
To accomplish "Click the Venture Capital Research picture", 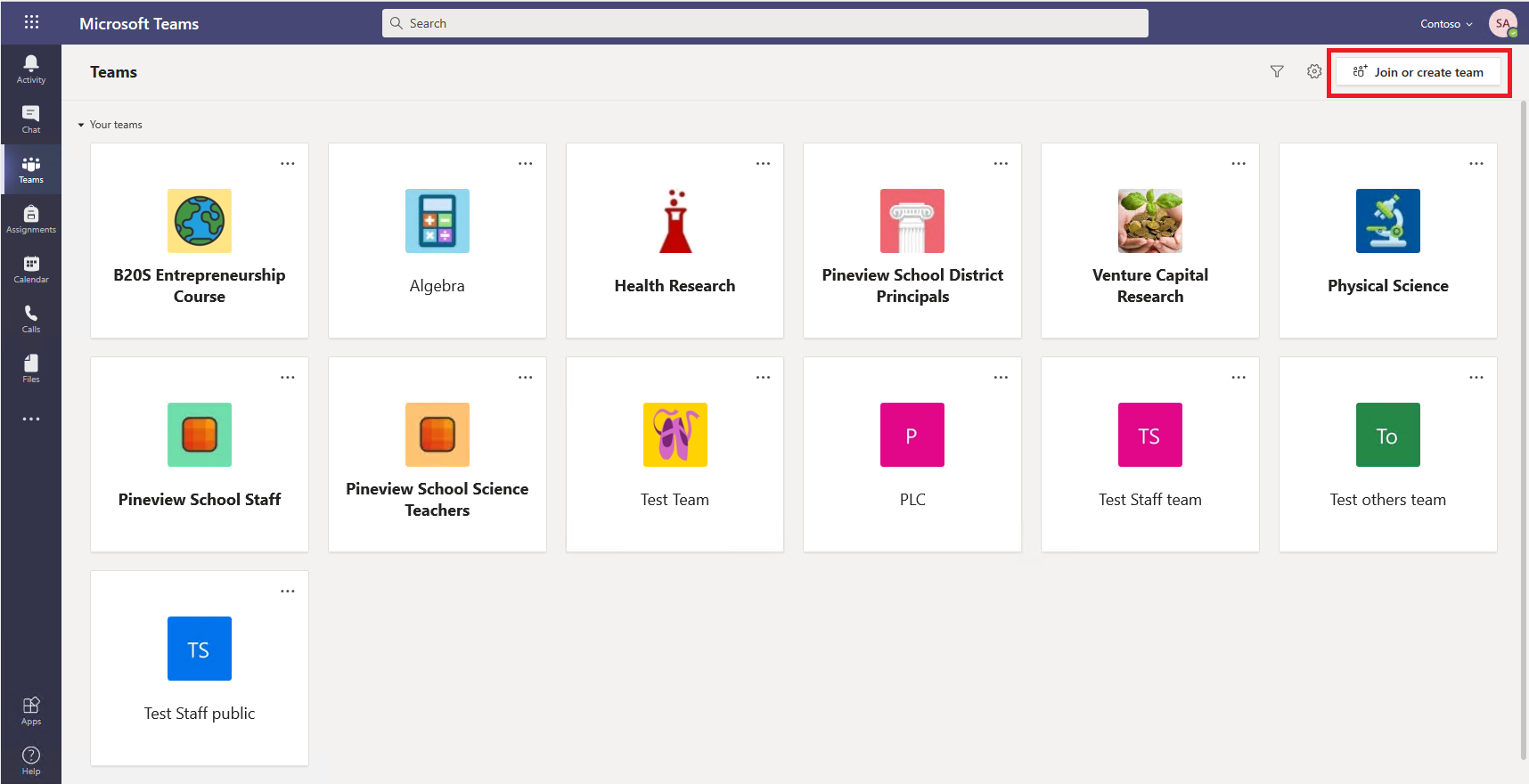I will point(1150,221).
